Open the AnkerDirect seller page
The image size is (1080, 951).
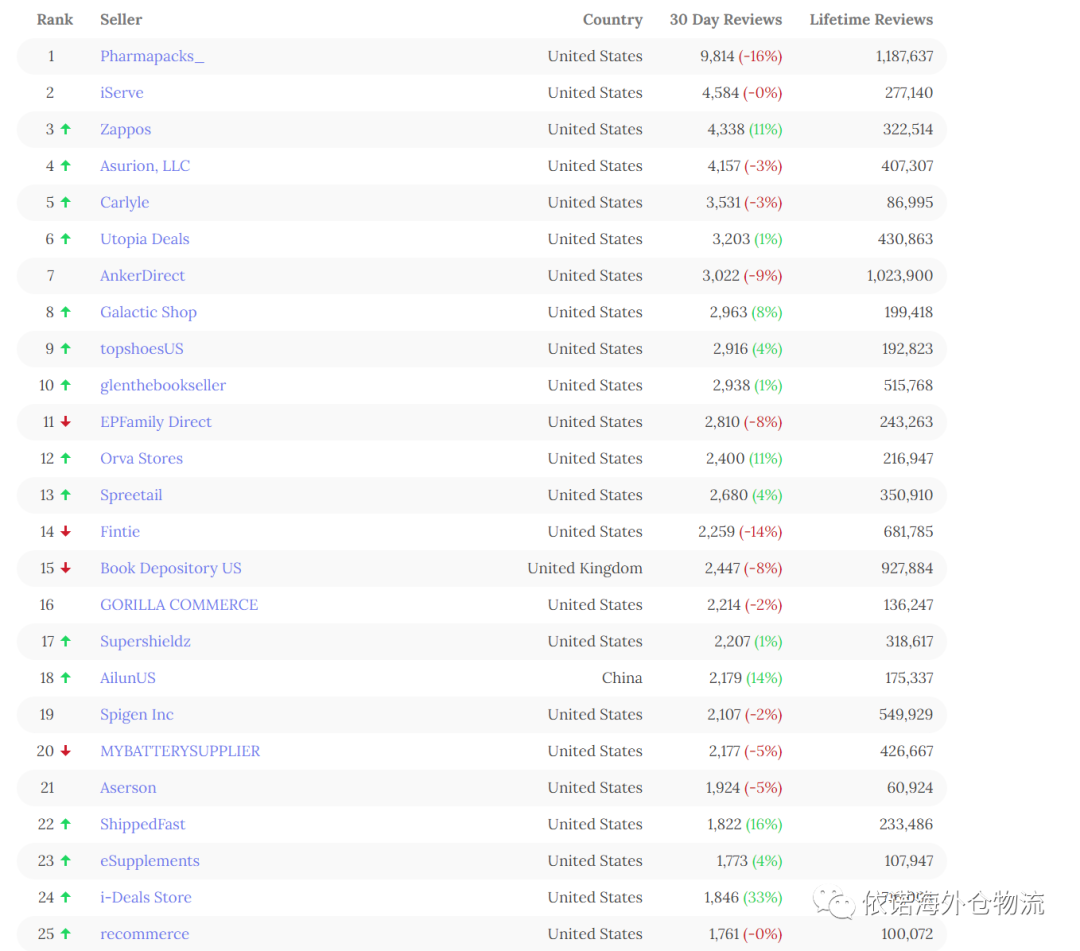click(143, 275)
